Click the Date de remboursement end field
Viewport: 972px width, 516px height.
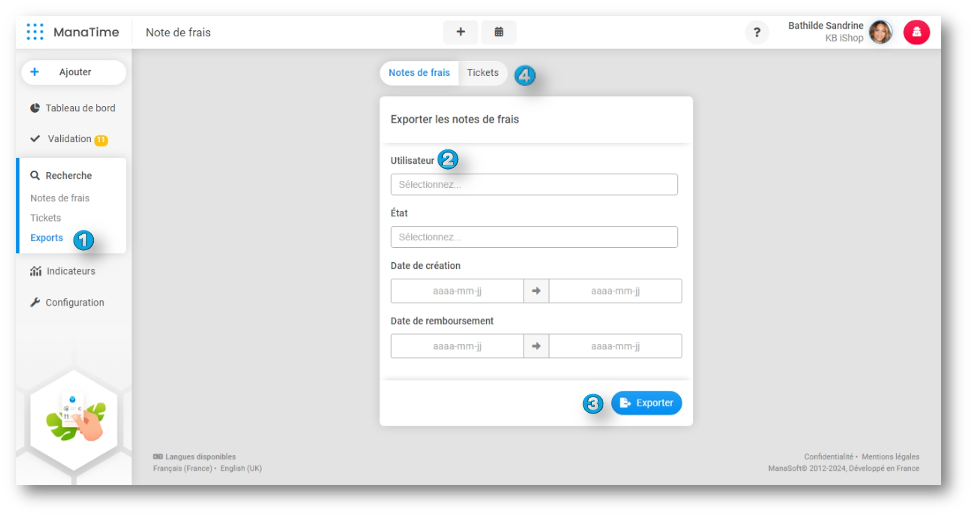pos(615,346)
